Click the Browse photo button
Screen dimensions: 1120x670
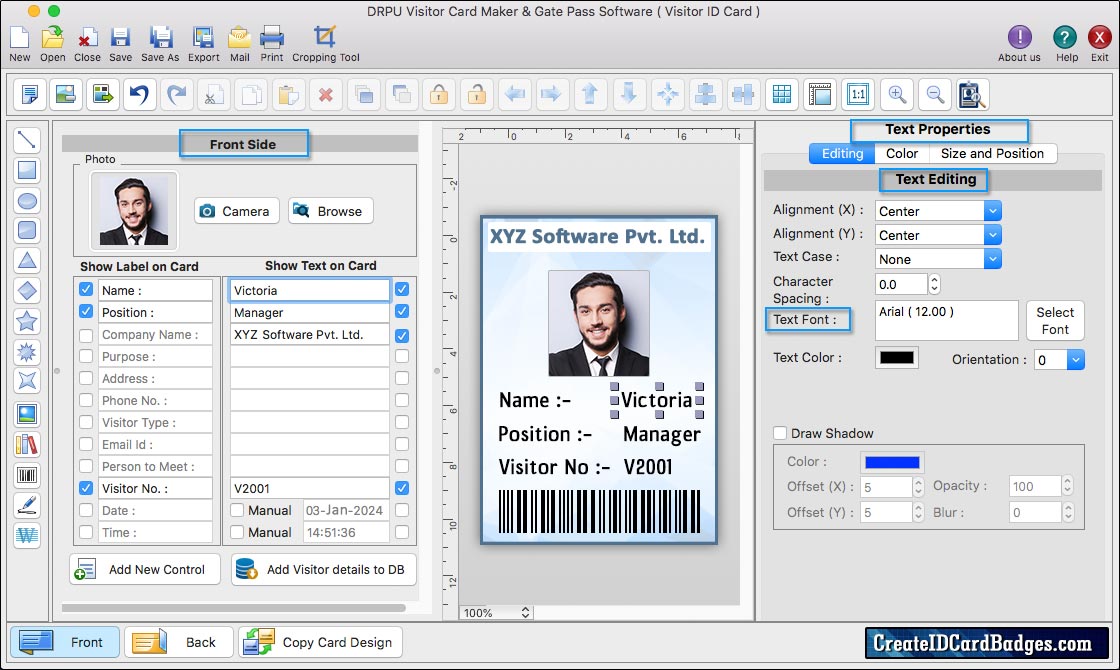click(331, 211)
